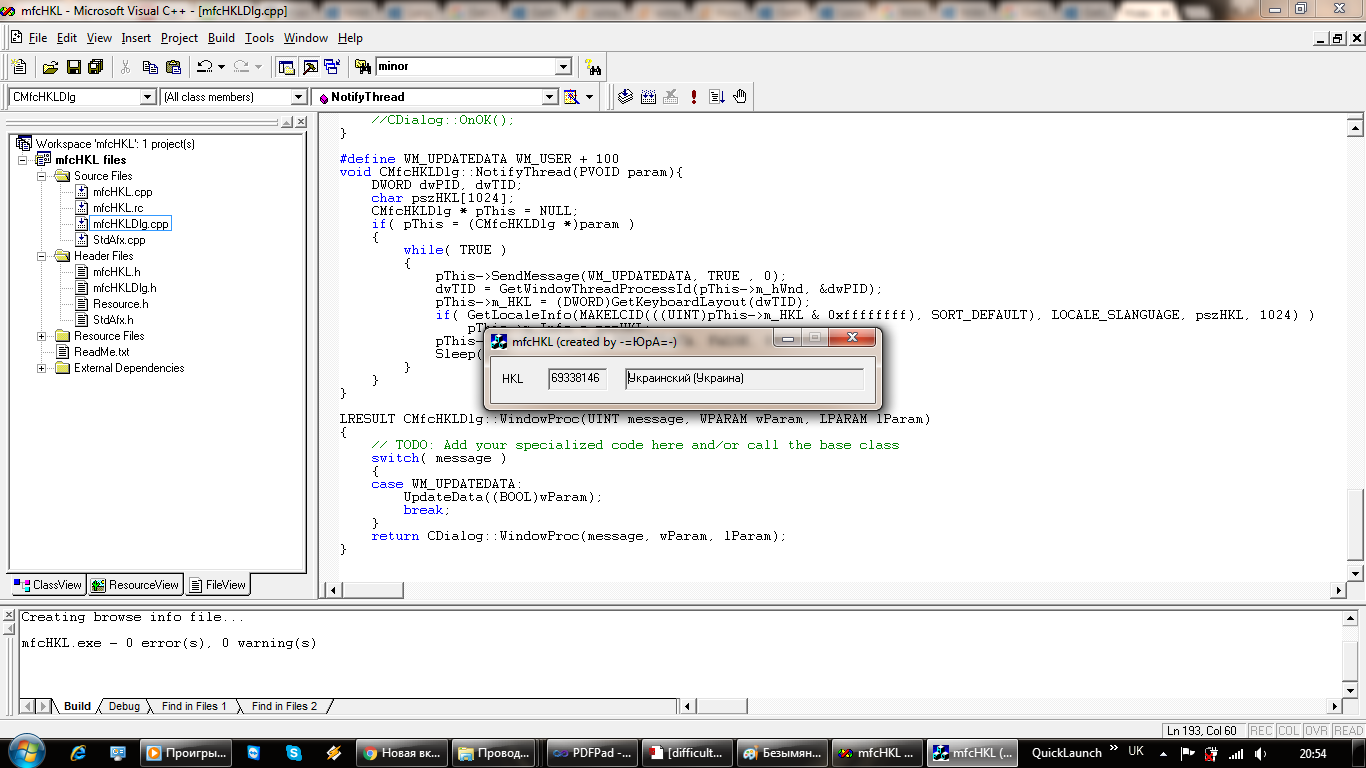Screen dimensions: 1366x768
Task: Open the NotifyThread member function dropdown
Action: tap(549, 97)
